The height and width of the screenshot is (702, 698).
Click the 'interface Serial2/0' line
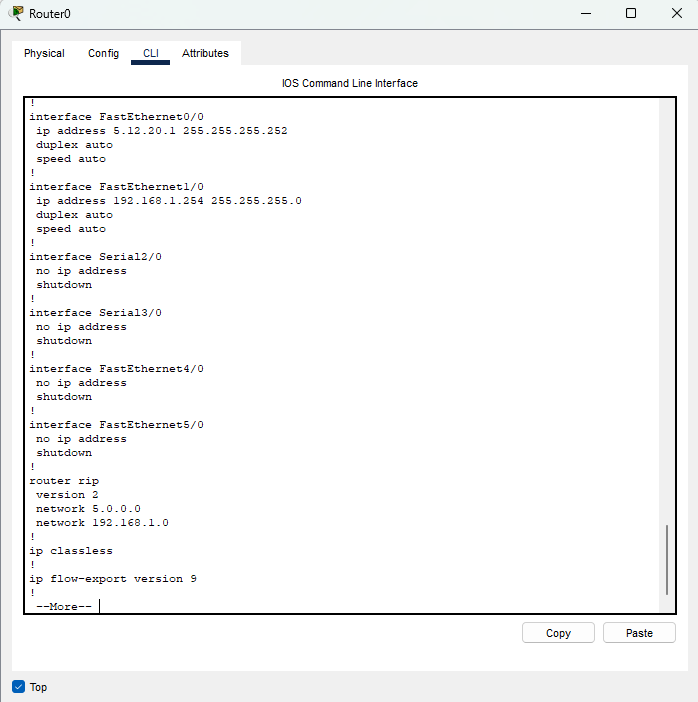(95, 257)
